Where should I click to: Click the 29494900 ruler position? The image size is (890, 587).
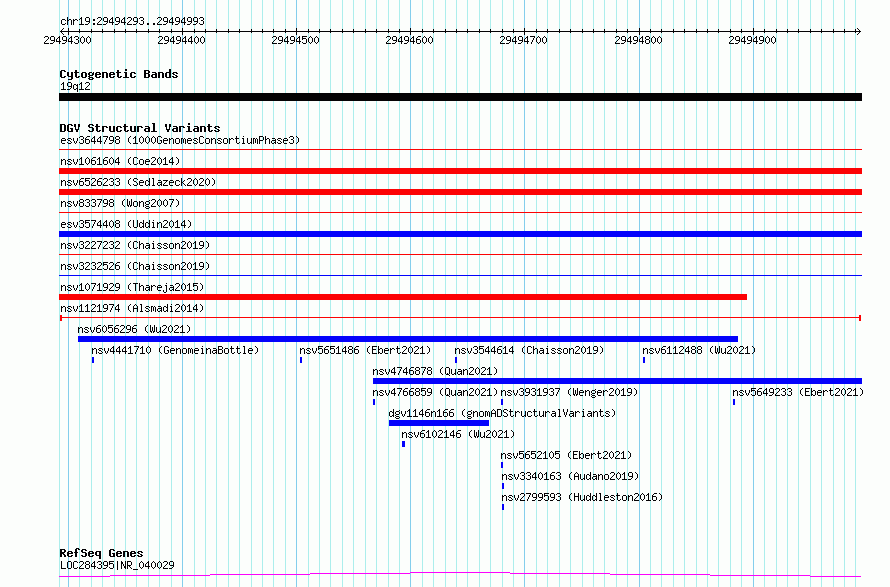(752, 40)
